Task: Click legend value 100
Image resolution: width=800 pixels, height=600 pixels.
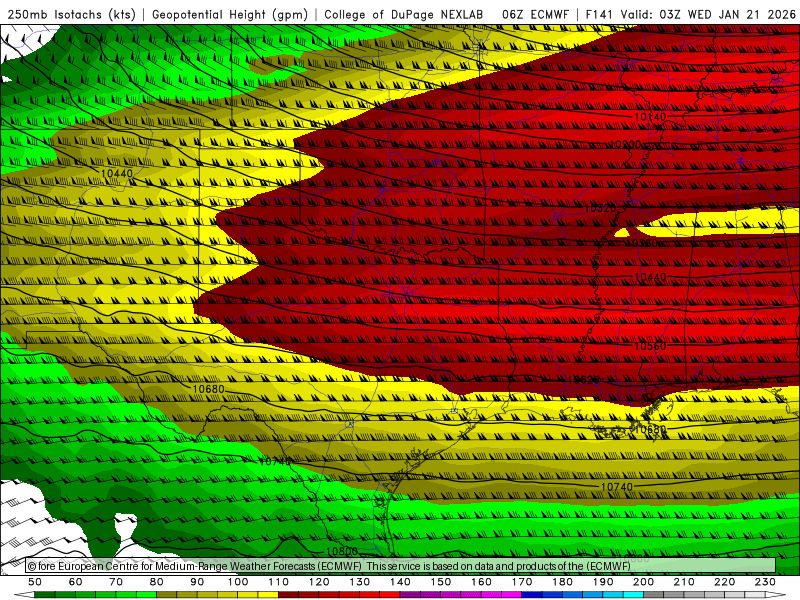Action: (238, 582)
